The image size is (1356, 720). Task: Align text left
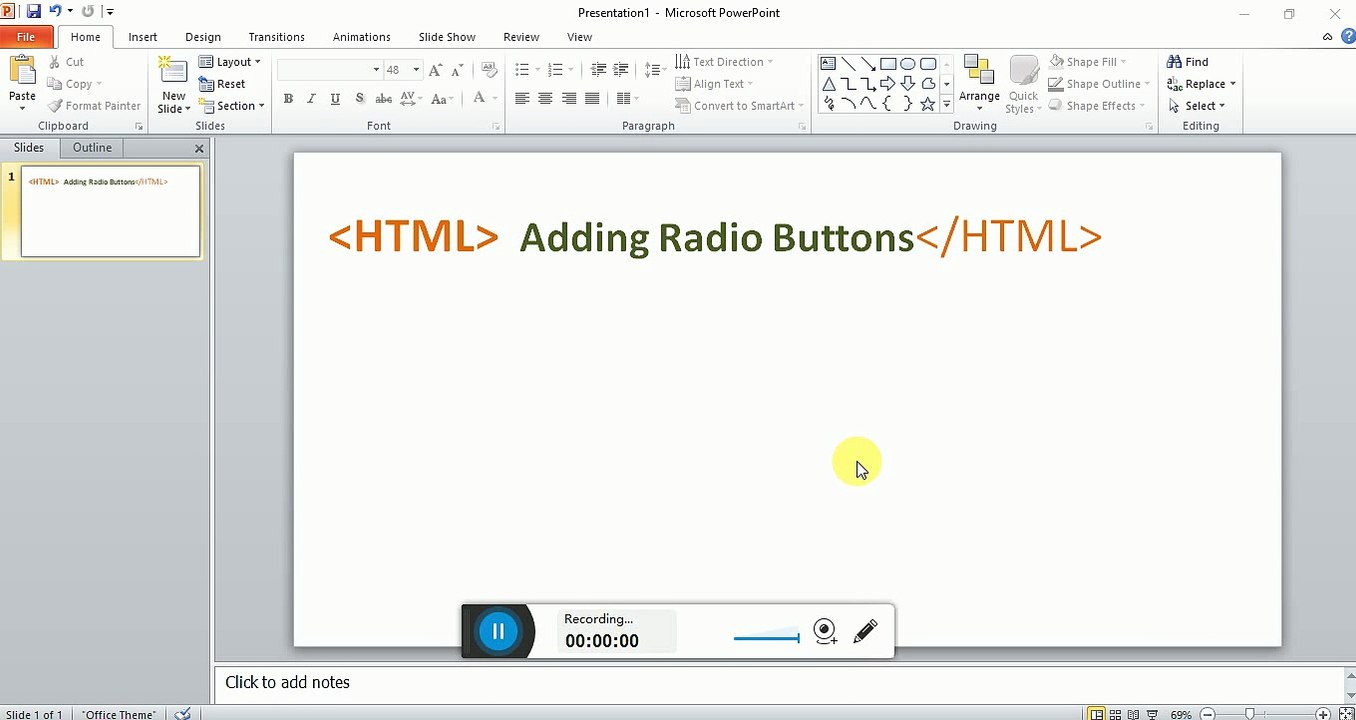(x=522, y=98)
